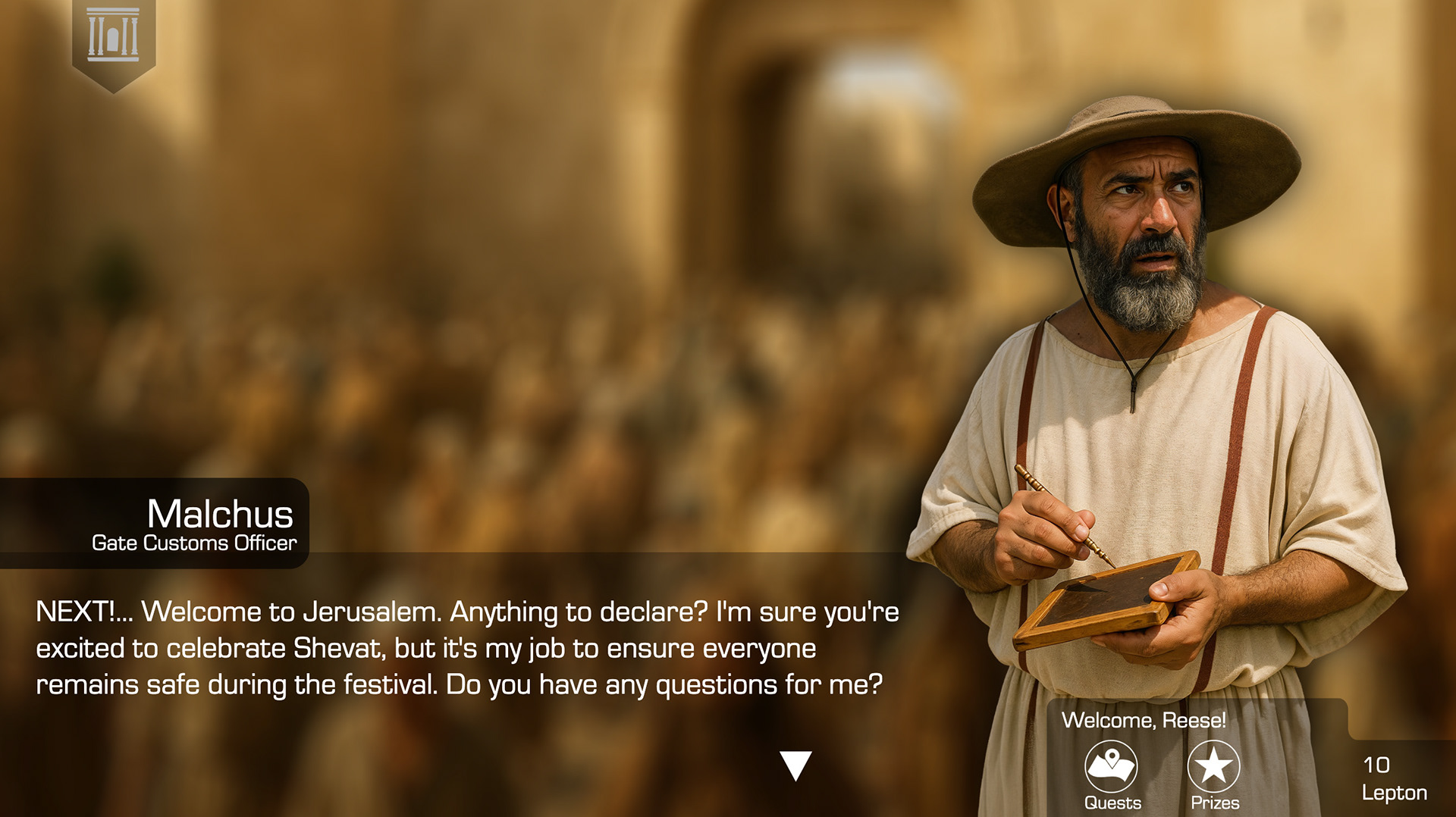
Task: Click the Welcome, Reese! greeting
Action: click(x=1144, y=720)
